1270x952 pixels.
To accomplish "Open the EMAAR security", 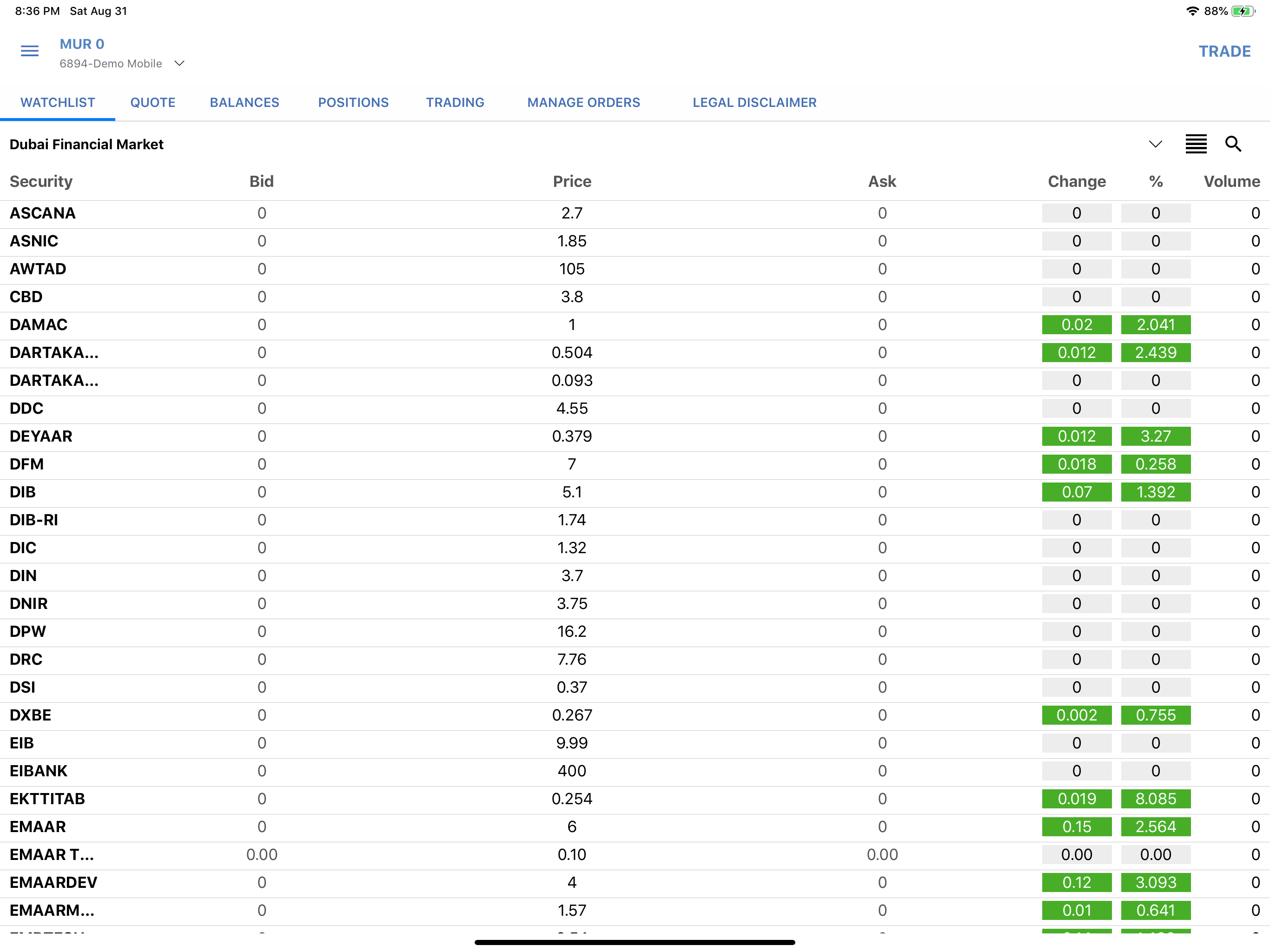I will coord(635,827).
